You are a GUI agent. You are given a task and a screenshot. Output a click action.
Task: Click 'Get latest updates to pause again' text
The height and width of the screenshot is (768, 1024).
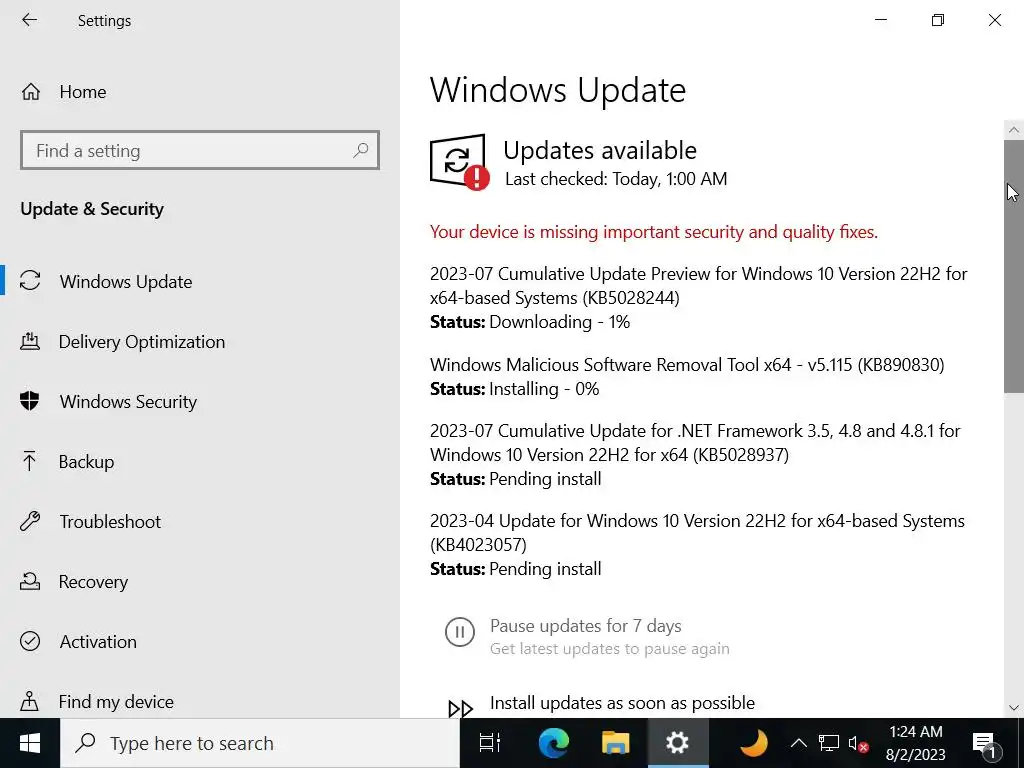609,648
